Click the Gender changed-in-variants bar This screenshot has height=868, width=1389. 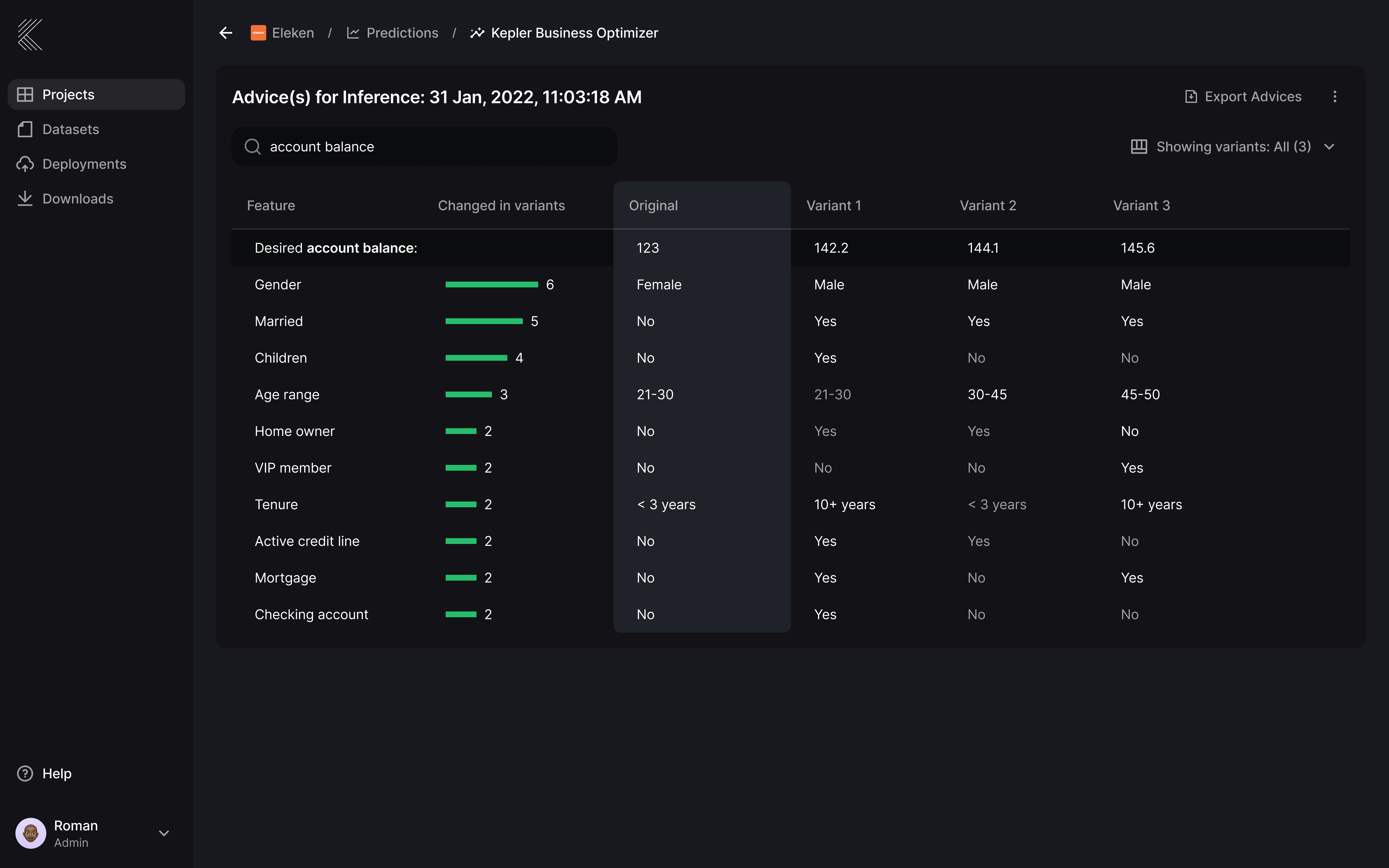point(492,284)
